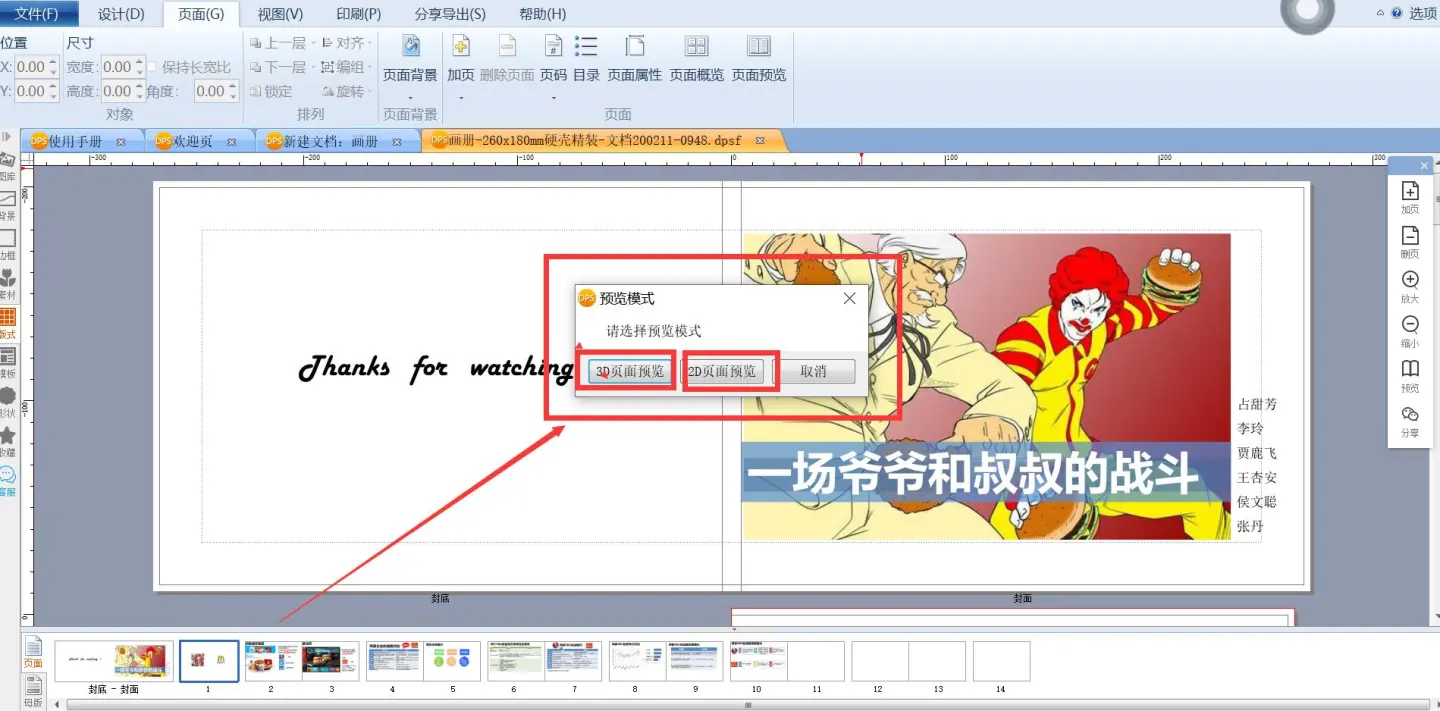Click 删页 in the right floating panel

(1410, 243)
